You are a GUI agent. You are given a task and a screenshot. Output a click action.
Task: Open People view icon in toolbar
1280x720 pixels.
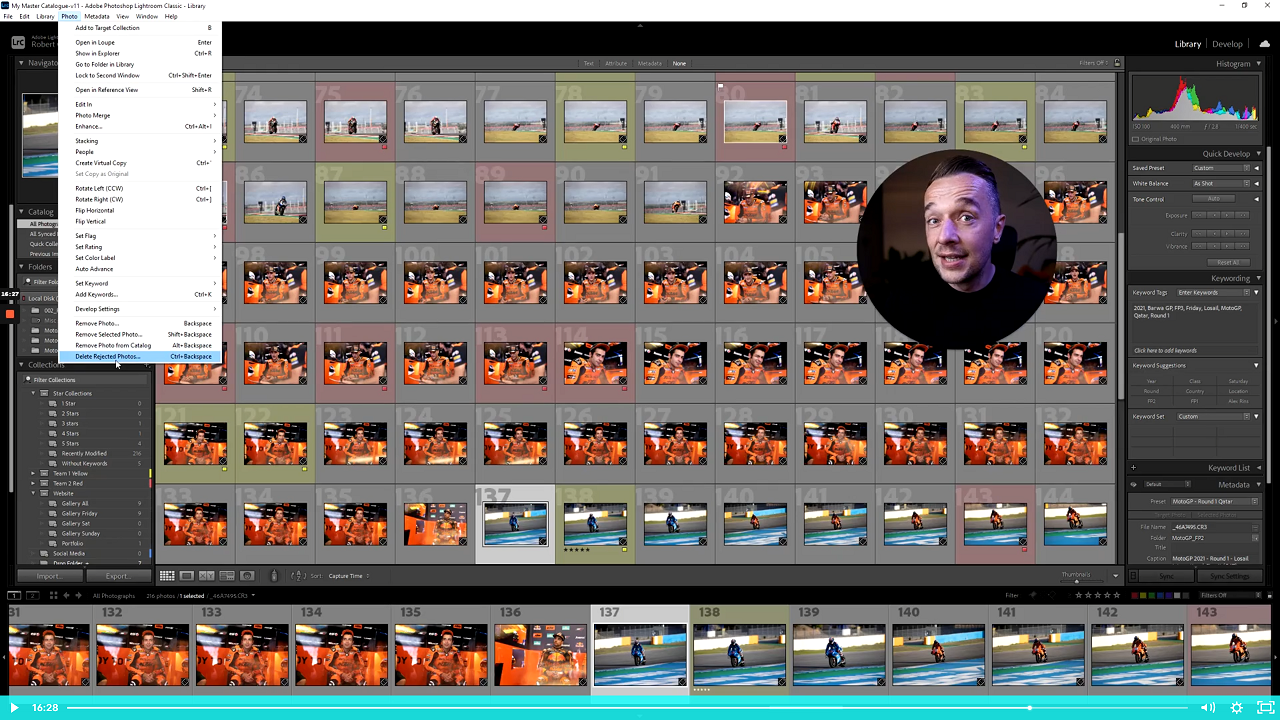(x=247, y=576)
